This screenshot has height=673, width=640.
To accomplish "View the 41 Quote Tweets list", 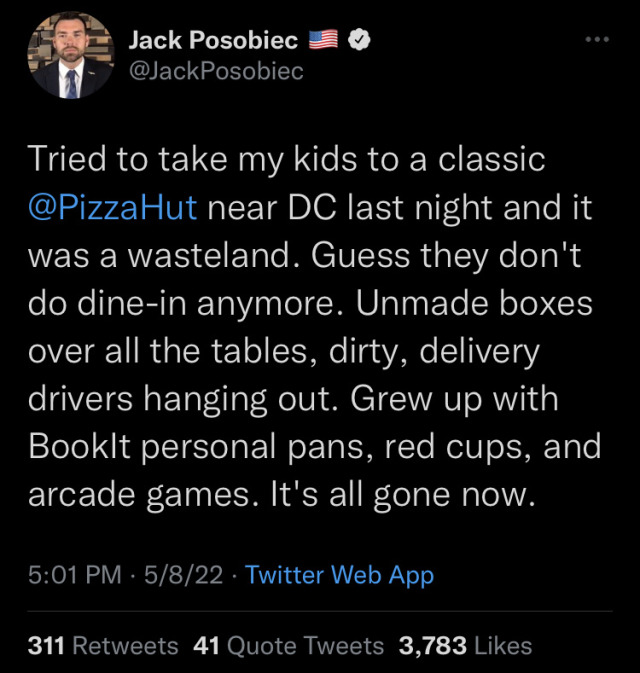I will click(x=288, y=645).
